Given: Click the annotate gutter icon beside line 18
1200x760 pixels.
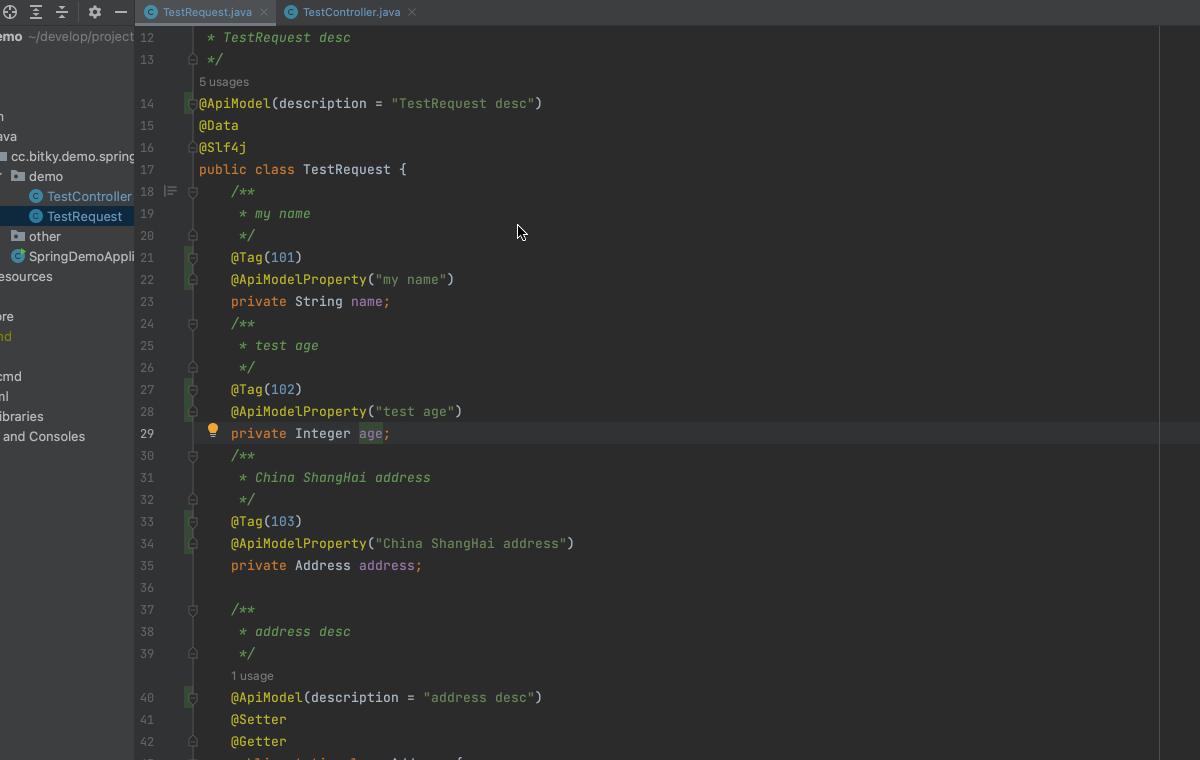Looking at the screenshot, I should point(170,191).
